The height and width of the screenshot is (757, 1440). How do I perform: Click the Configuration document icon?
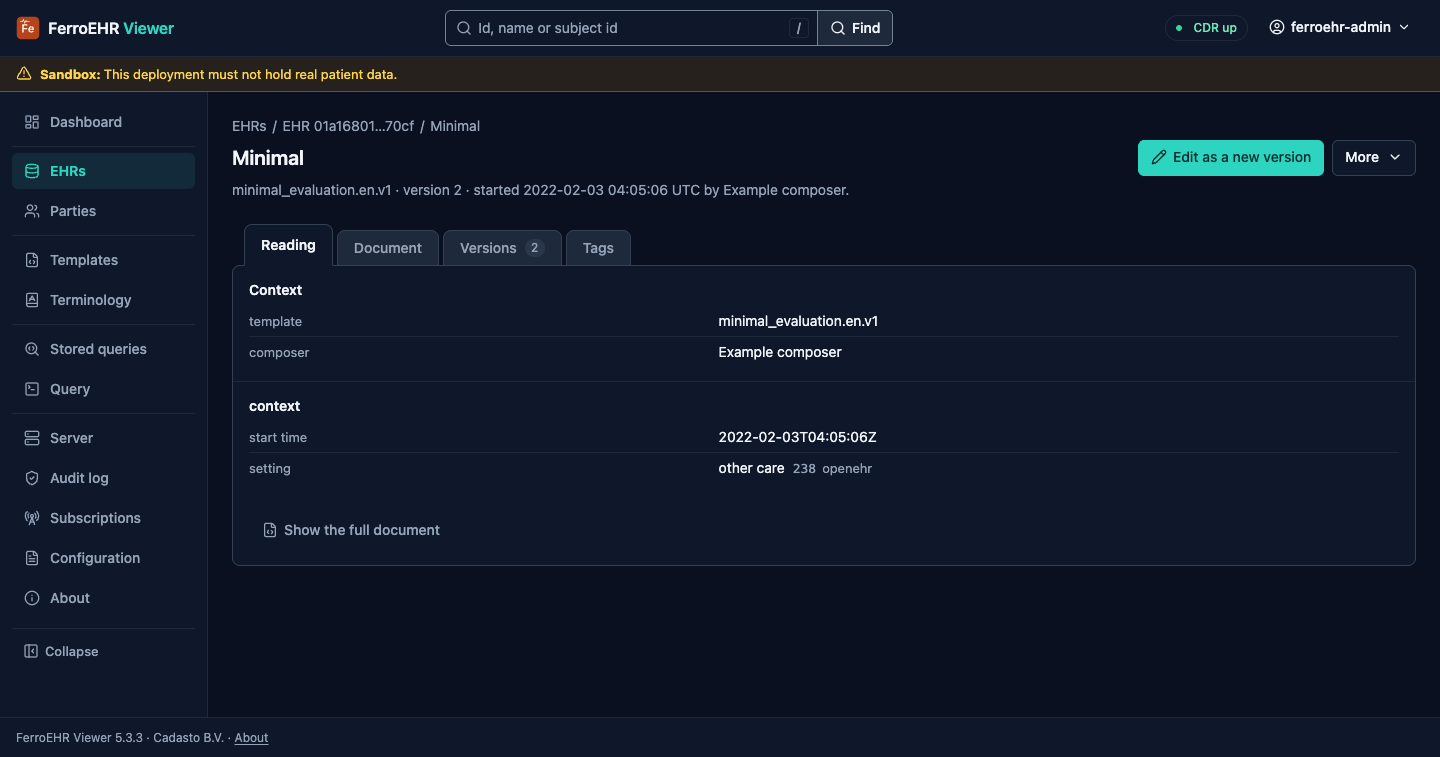click(x=32, y=558)
